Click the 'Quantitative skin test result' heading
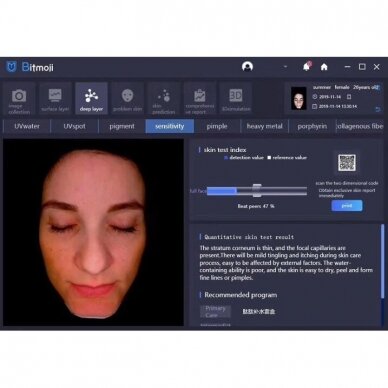This screenshot has width=388, height=388. pos(249,237)
